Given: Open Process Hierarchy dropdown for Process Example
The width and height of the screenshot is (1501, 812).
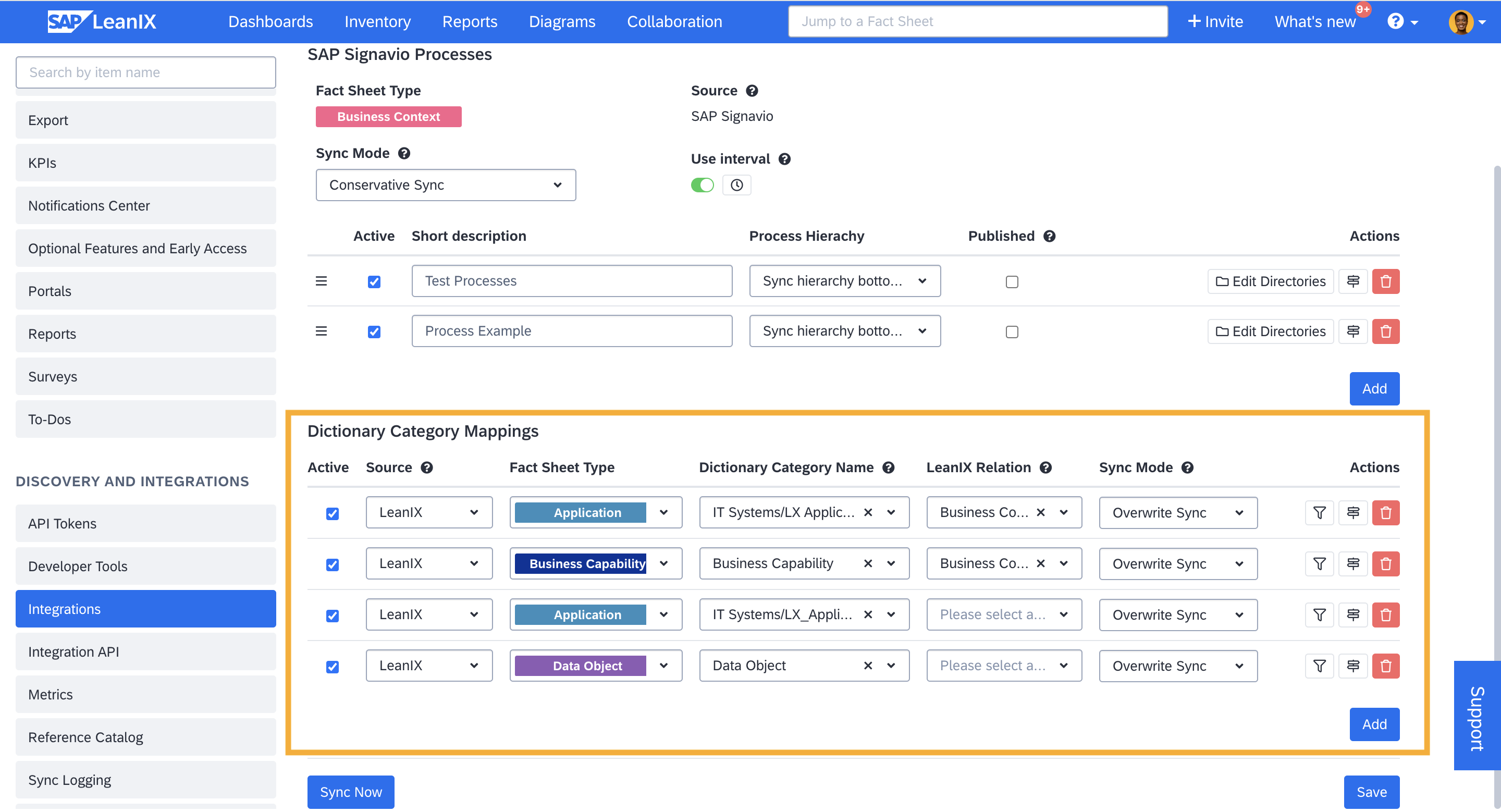Looking at the screenshot, I should (x=844, y=331).
